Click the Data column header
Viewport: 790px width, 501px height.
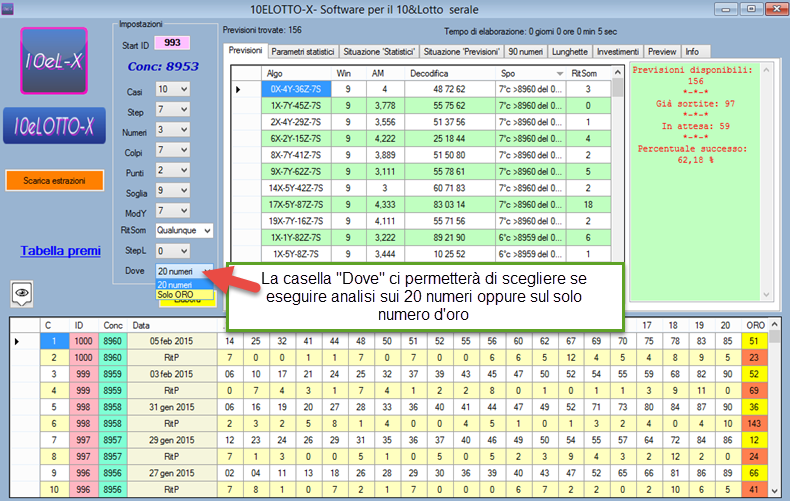click(x=172, y=326)
